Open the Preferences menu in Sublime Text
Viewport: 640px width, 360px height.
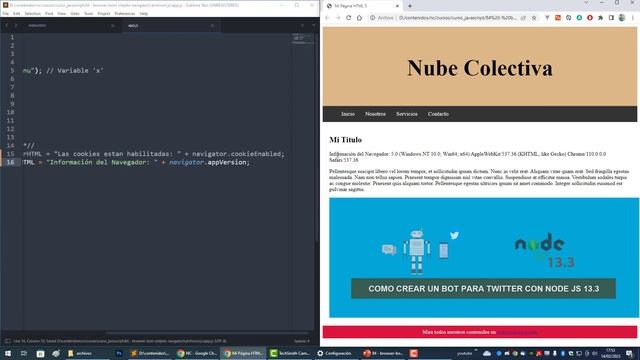pyautogui.click(x=124, y=13)
